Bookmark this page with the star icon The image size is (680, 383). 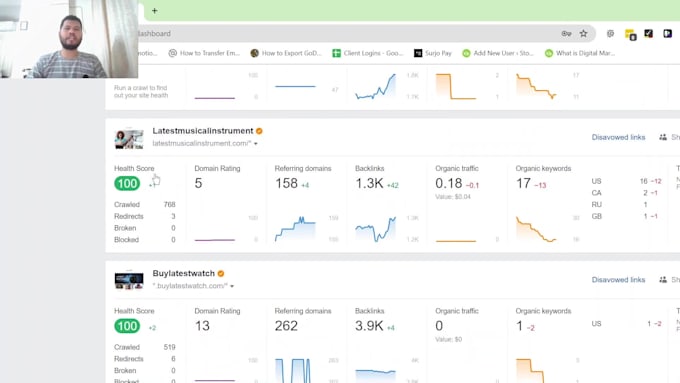pos(584,33)
